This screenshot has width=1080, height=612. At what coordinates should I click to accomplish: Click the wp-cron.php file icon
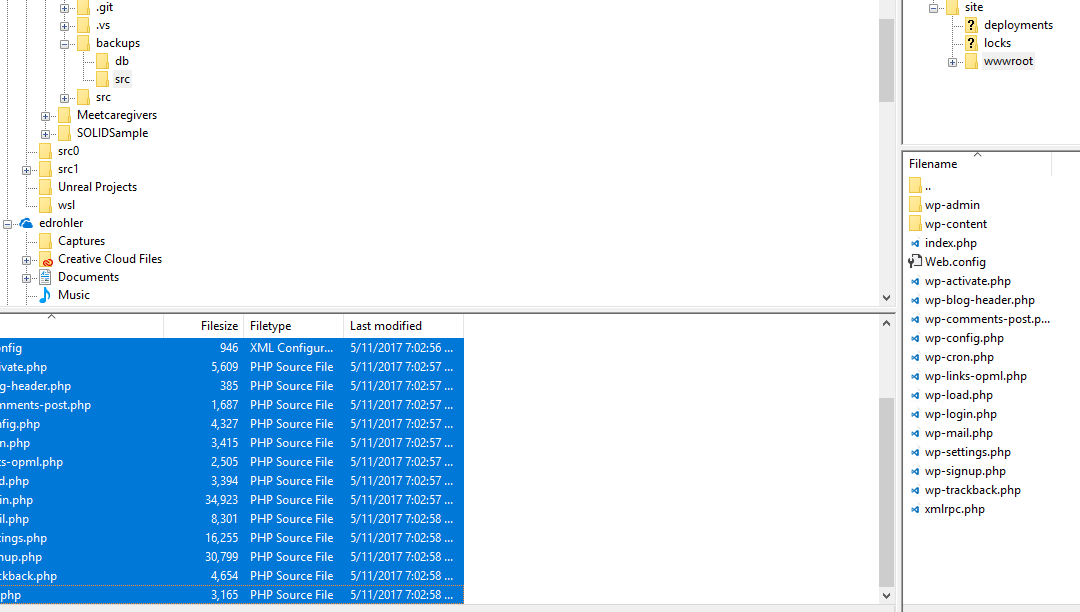tap(915, 357)
